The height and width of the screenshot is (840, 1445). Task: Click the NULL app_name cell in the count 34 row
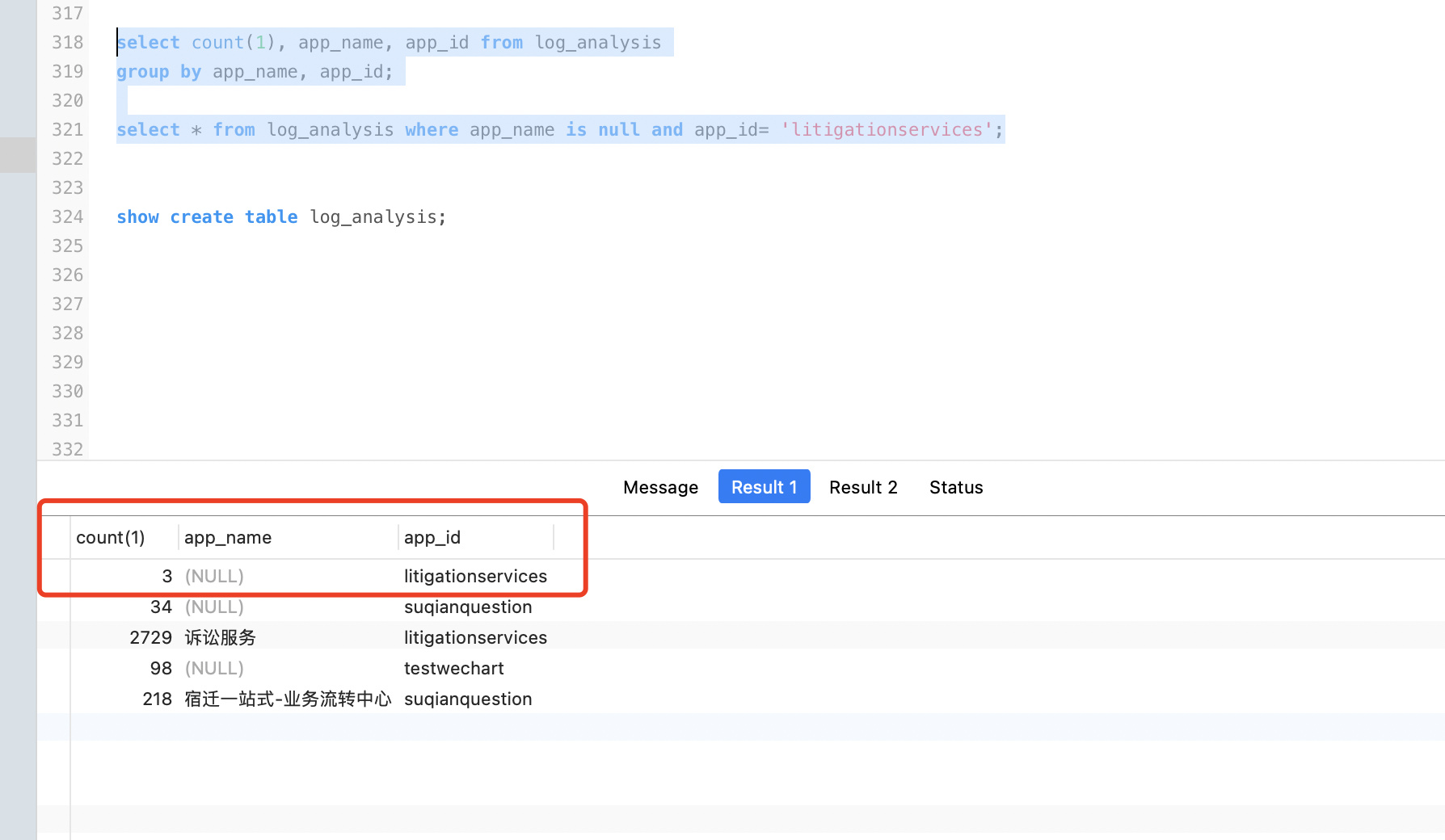[214, 607]
